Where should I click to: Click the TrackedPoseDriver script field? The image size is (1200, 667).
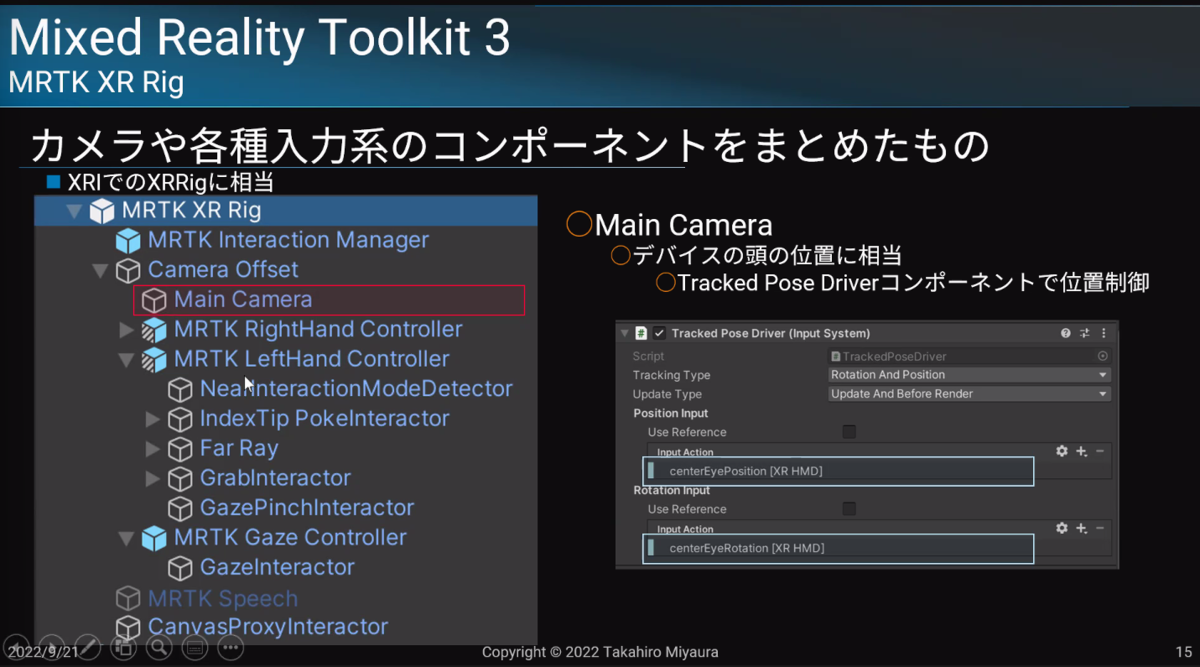pyautogui.click(x=969, y=356)
